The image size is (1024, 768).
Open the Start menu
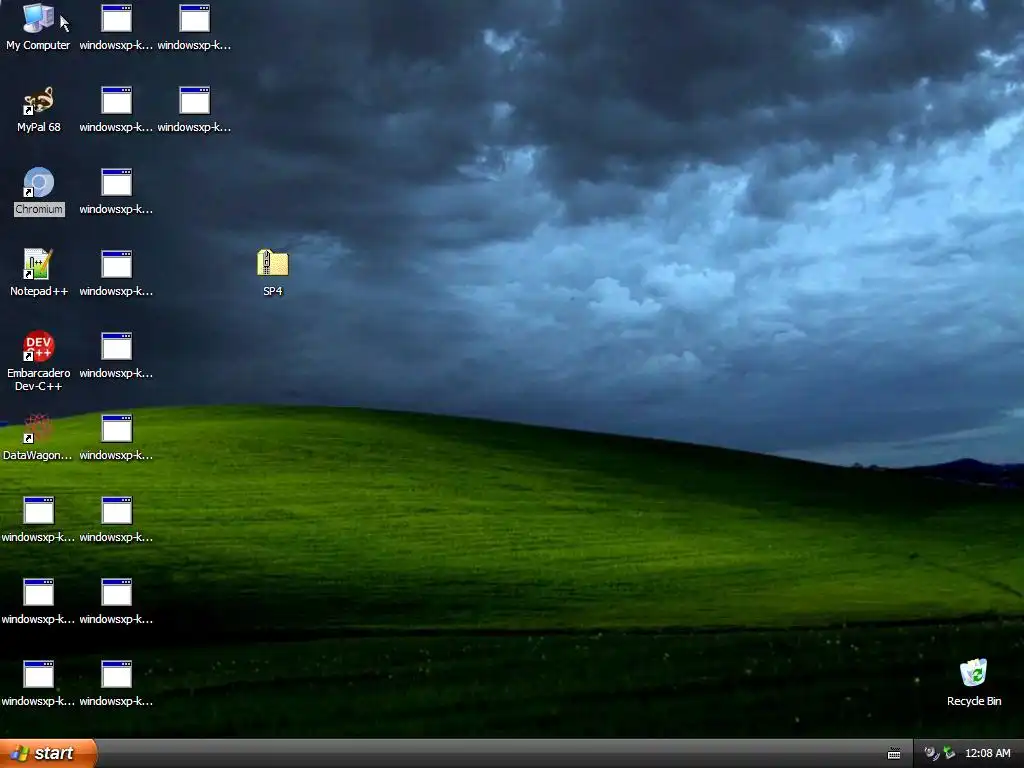[x=48, y=753]
